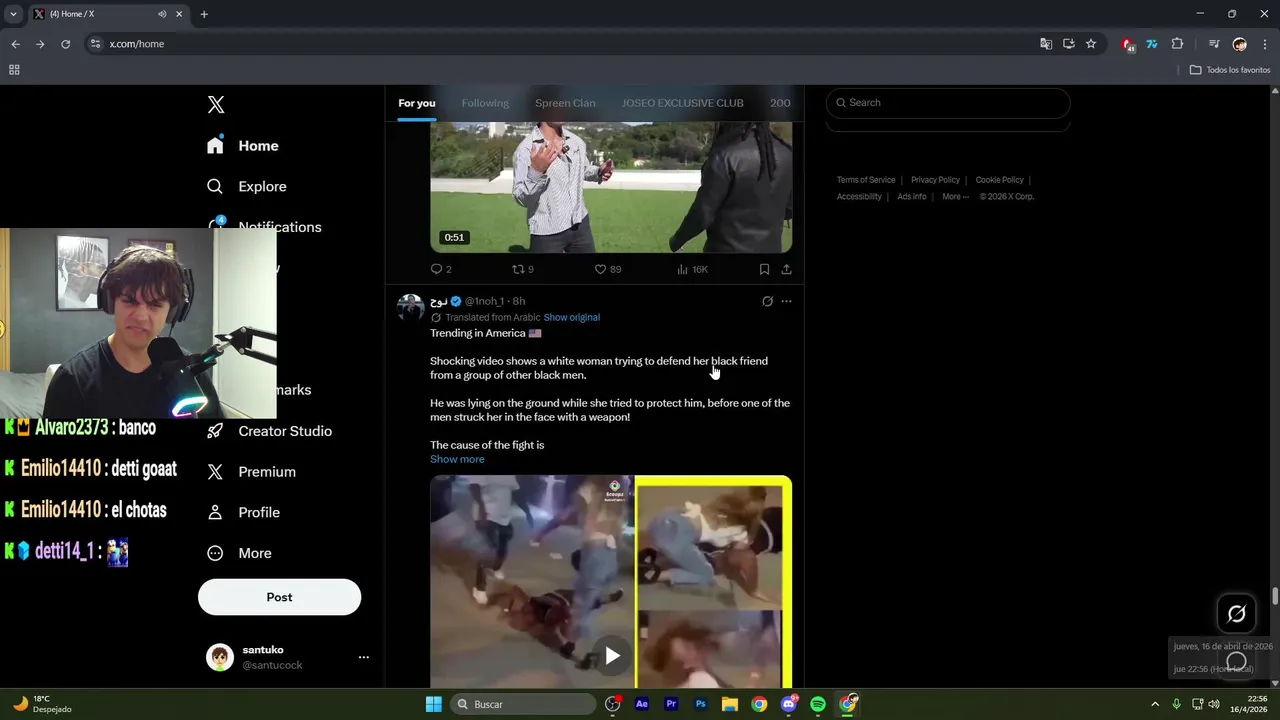Open Chrome extensions puzzle icon
The height and width of the screenshot is (720, 1280).
tap(1177, 44)
